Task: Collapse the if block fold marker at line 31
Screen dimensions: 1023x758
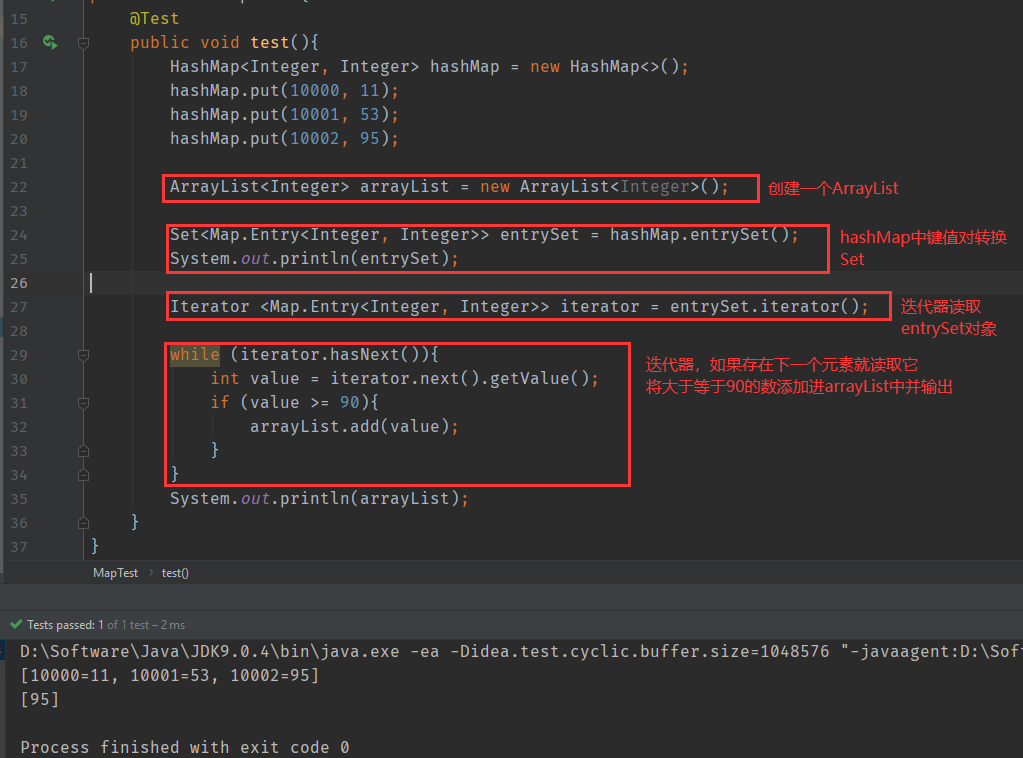Action: coord(84,404)
